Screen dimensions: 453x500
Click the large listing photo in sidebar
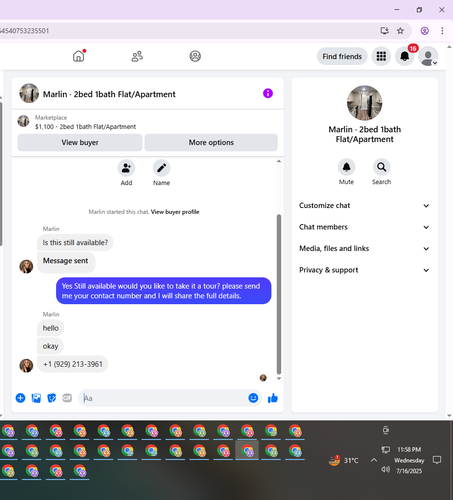(364, 103)
